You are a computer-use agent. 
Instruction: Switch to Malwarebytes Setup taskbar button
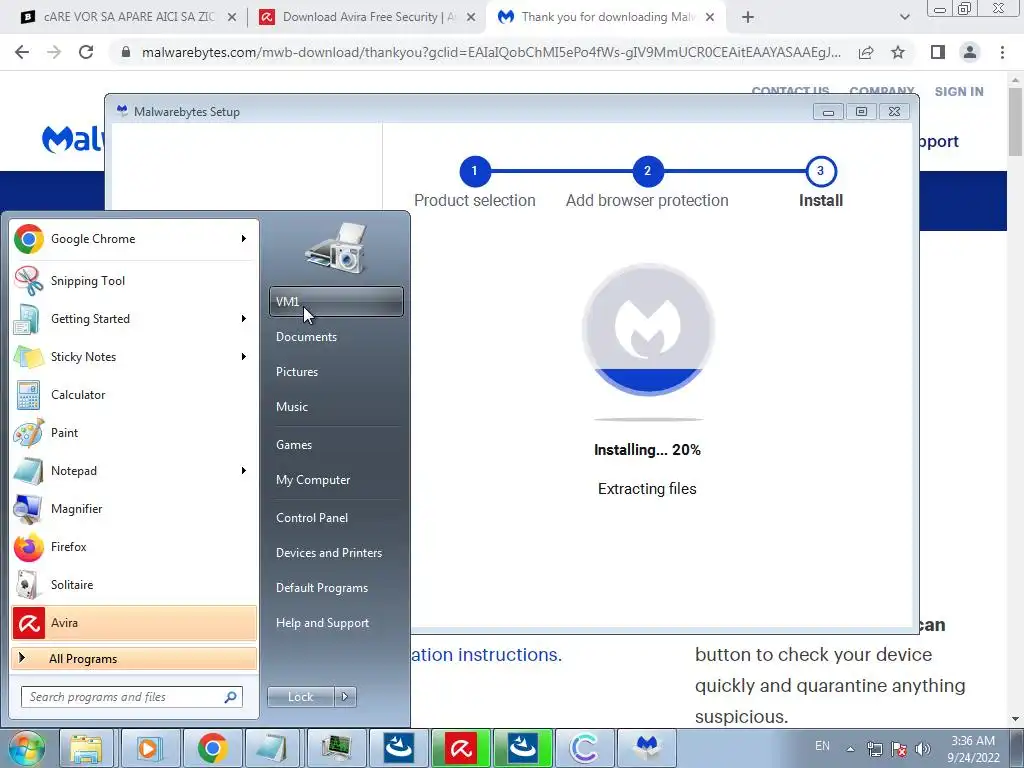coord(647,748)
